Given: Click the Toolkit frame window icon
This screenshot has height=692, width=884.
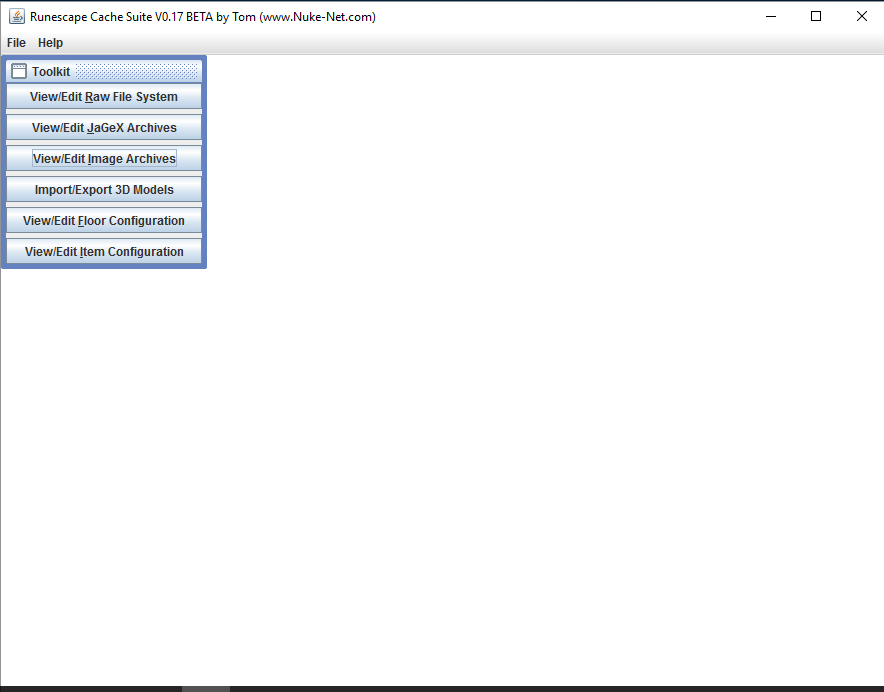Looking at the screenshot, I should click(x=19, y=71).
